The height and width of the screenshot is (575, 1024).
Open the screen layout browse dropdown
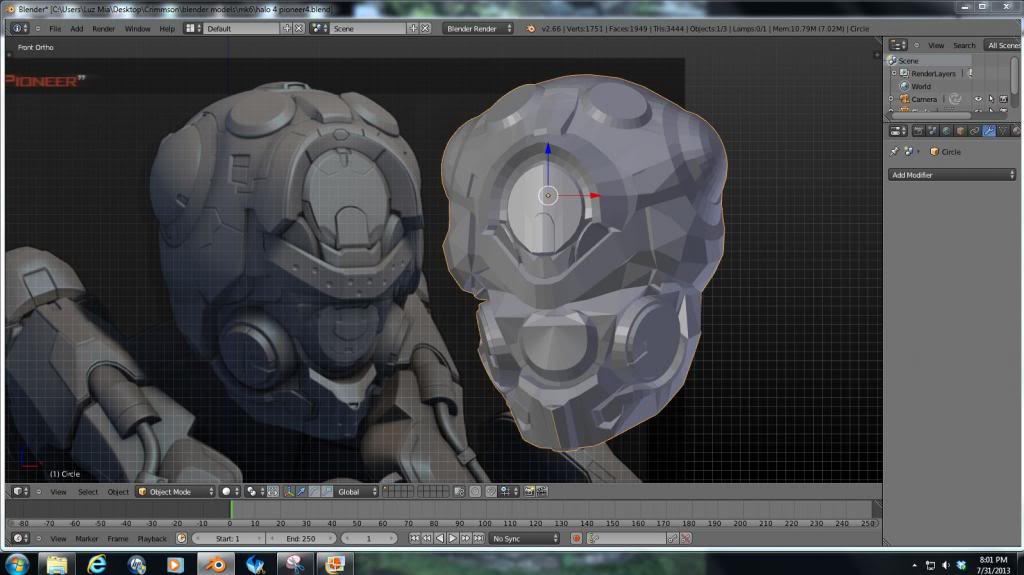[192, 28]
